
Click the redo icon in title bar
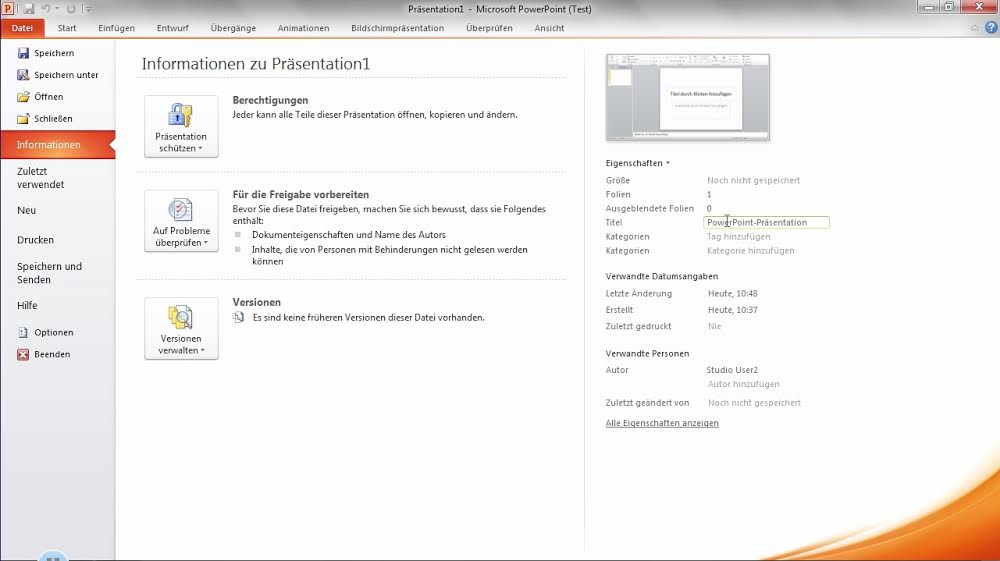coord(71,9)
